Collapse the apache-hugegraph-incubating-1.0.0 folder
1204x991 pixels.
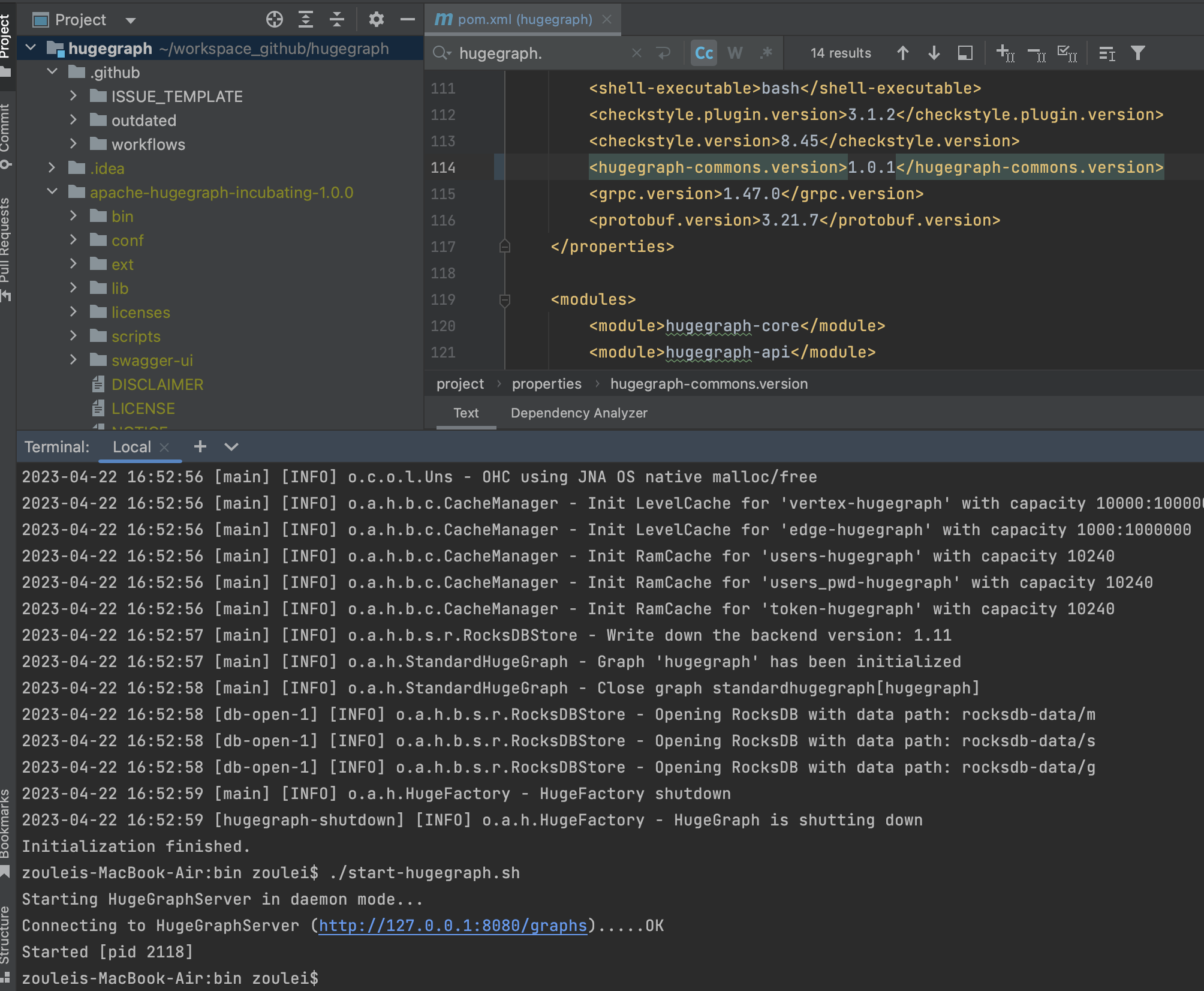52,192
